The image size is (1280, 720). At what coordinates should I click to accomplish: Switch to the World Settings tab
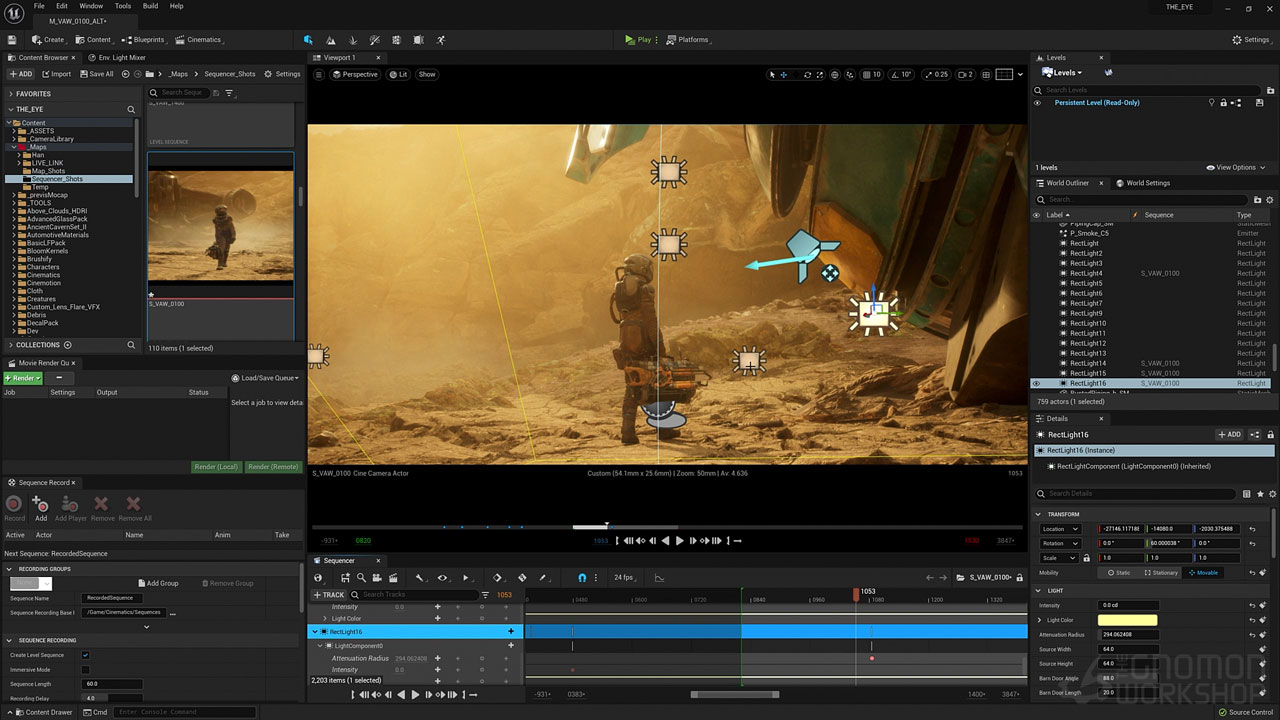[x=1147, y=183]
